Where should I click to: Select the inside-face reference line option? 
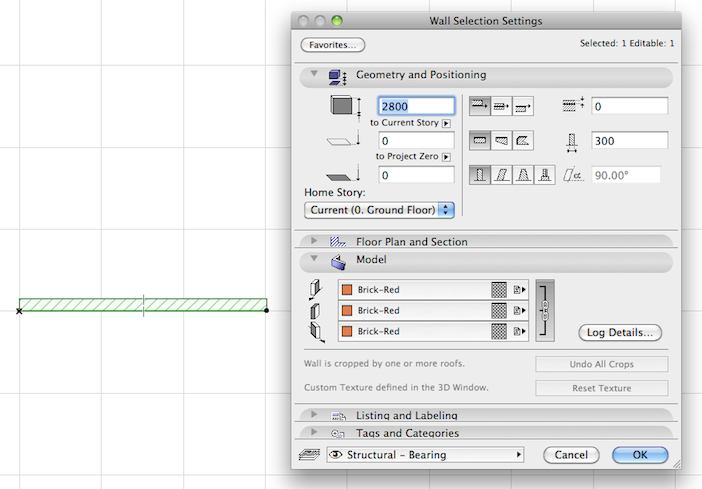[522, 106]
